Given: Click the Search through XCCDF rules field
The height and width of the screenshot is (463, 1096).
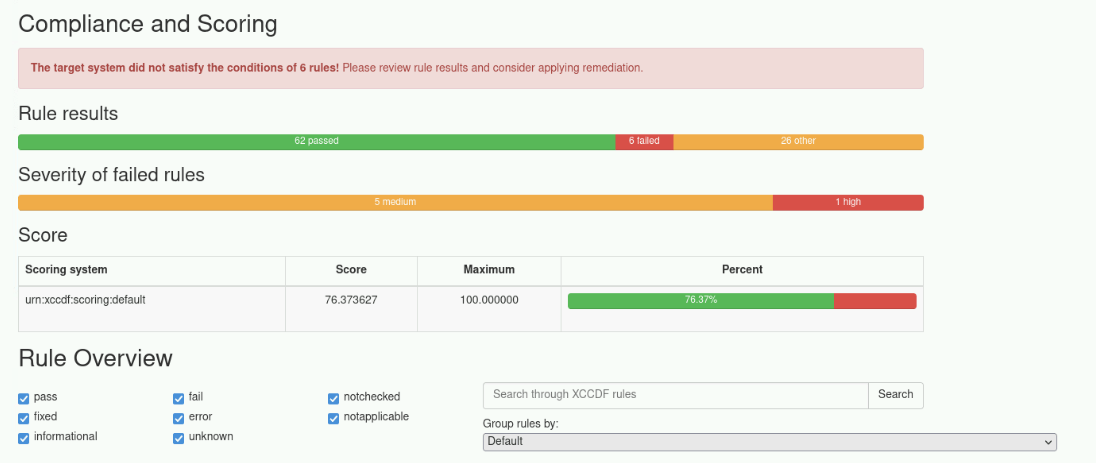Looking at the screenshot, I should [675, 395].
